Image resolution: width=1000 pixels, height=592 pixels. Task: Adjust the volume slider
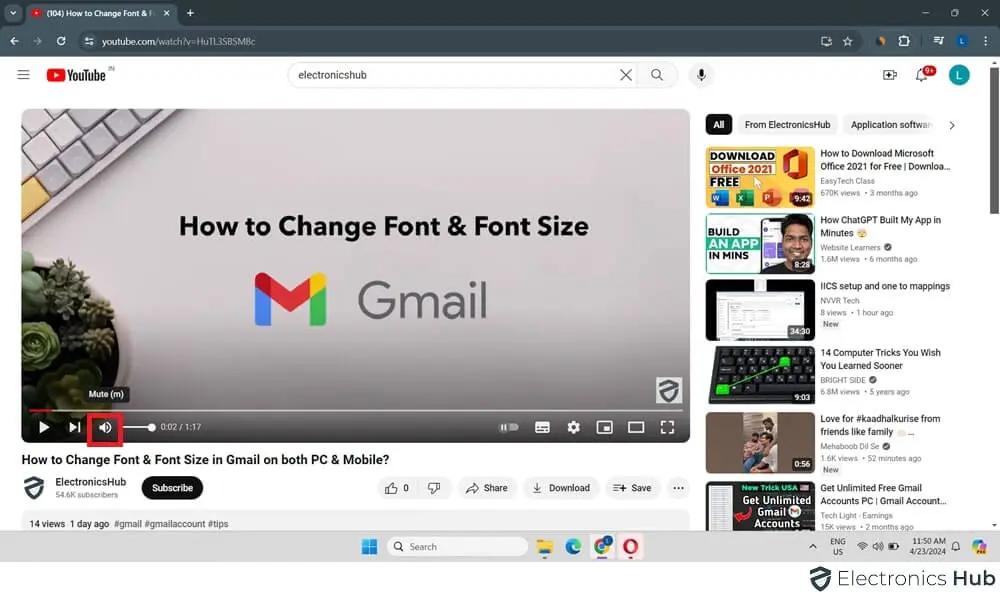[x=139, y=427]
